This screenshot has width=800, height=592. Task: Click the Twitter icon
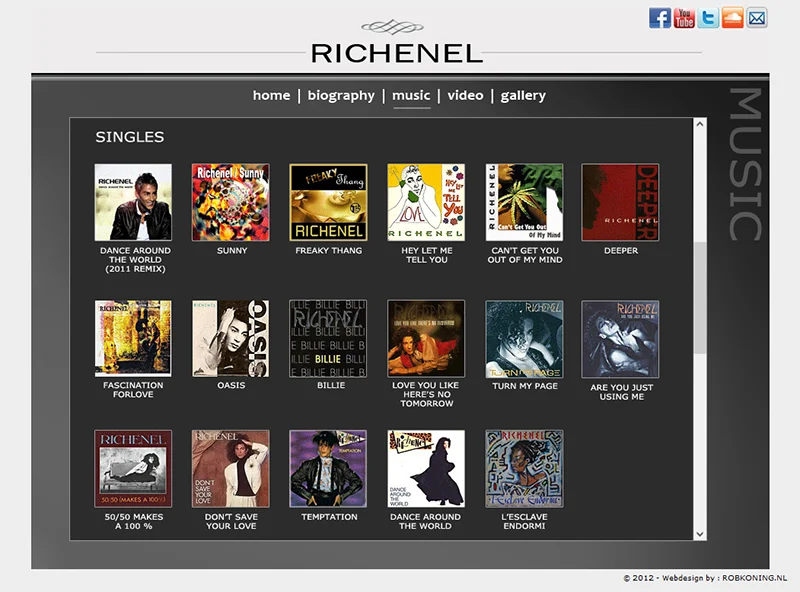709,18
